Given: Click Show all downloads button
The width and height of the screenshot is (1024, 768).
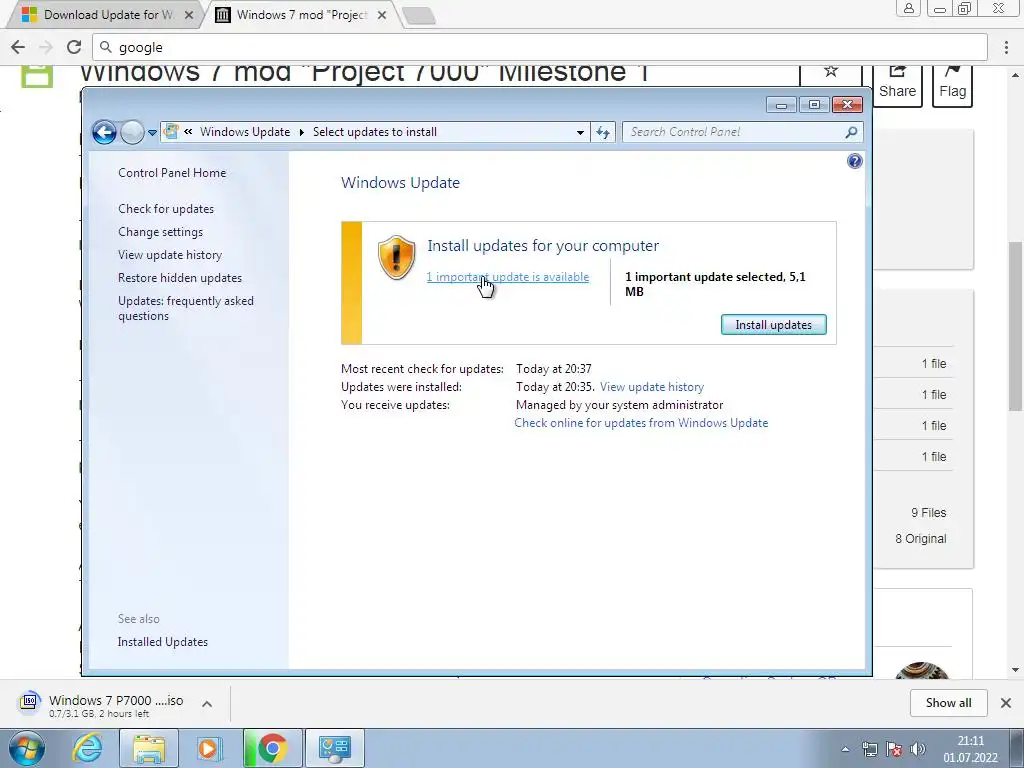Looking at the screenshot, I should point(948,703).
